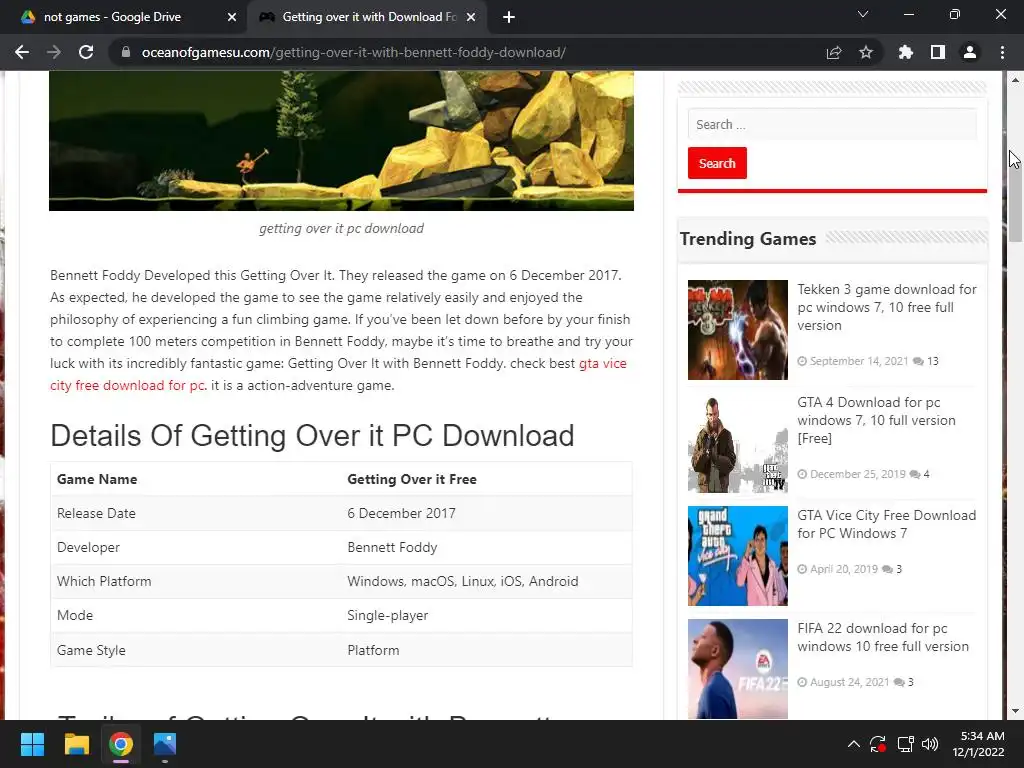Close the Google Drive tab
1024x768 pixels.
232,17
